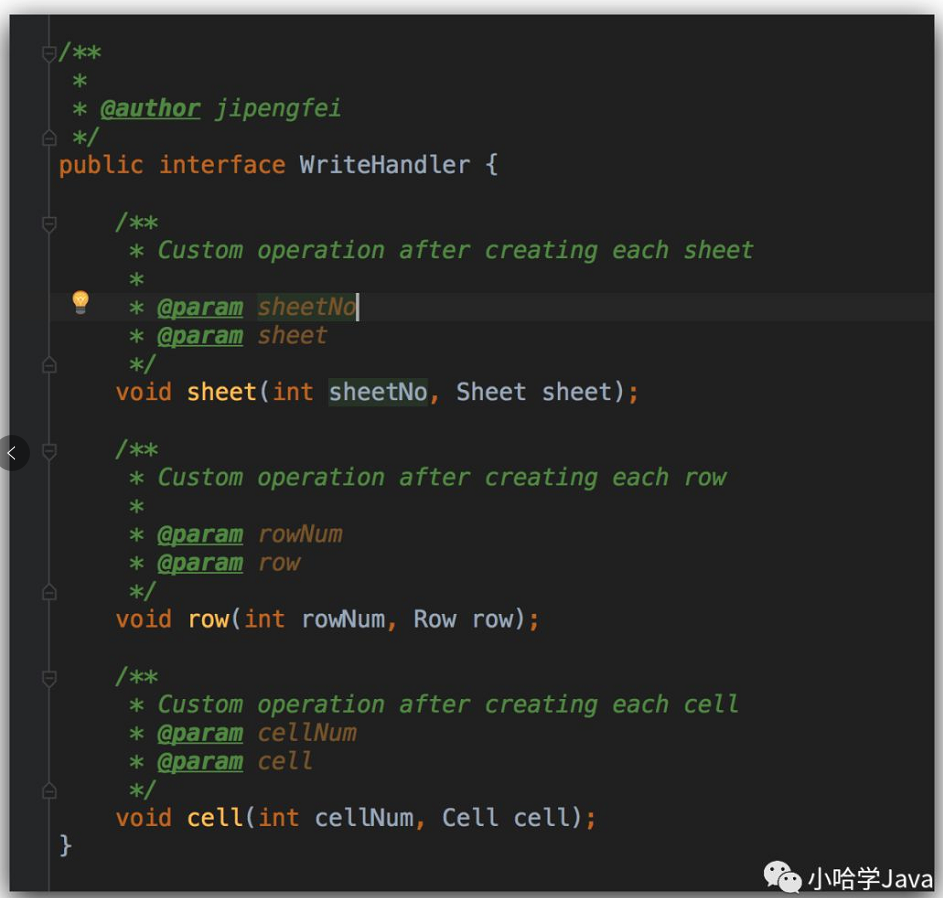The height and width of the screenshot is (898, 943).
Task: Click 'int' before the sheetNo parameter
Action: tap(293, 392)
